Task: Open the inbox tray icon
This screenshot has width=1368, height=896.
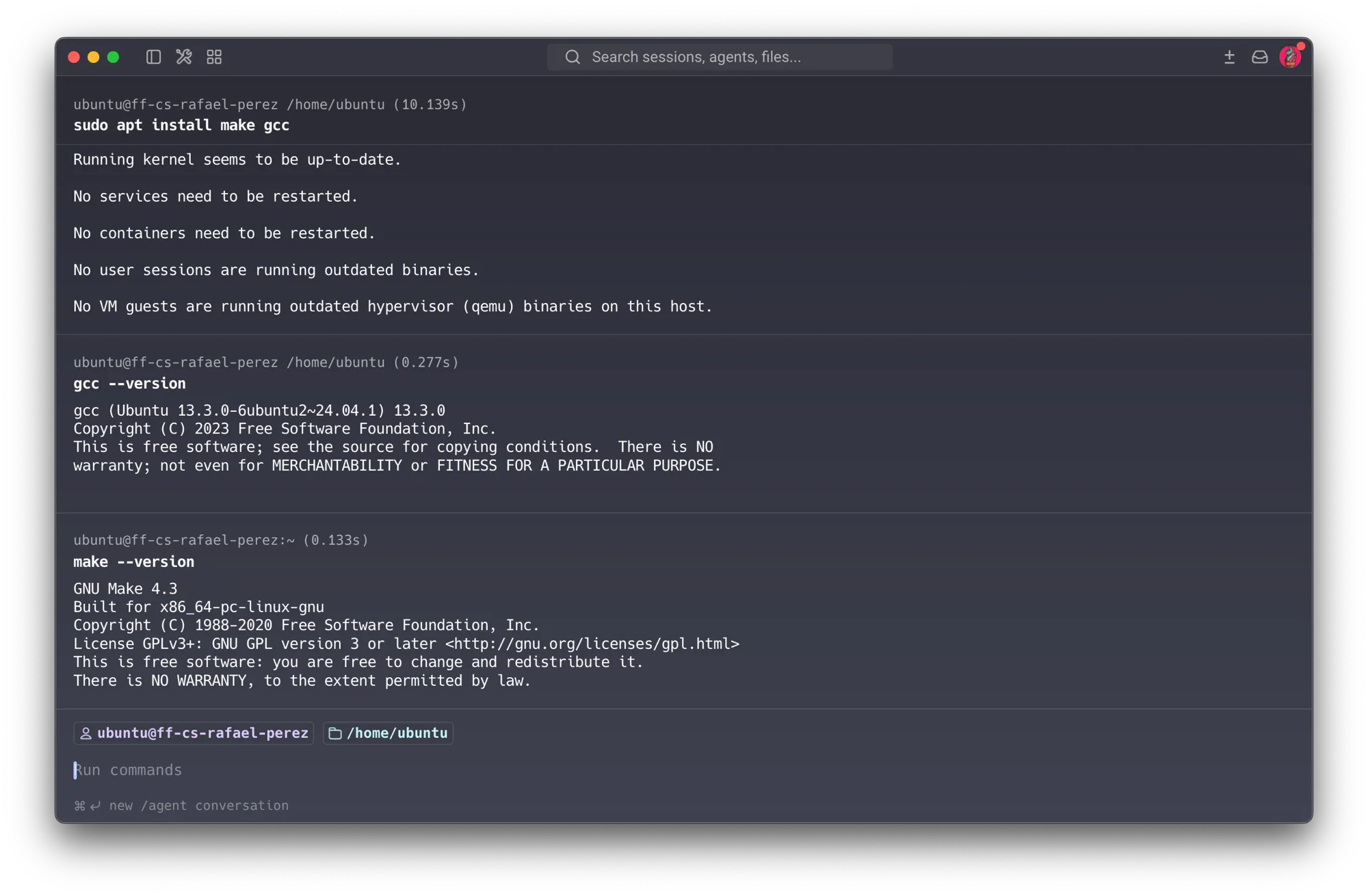Action: (x=1259, y=57)
